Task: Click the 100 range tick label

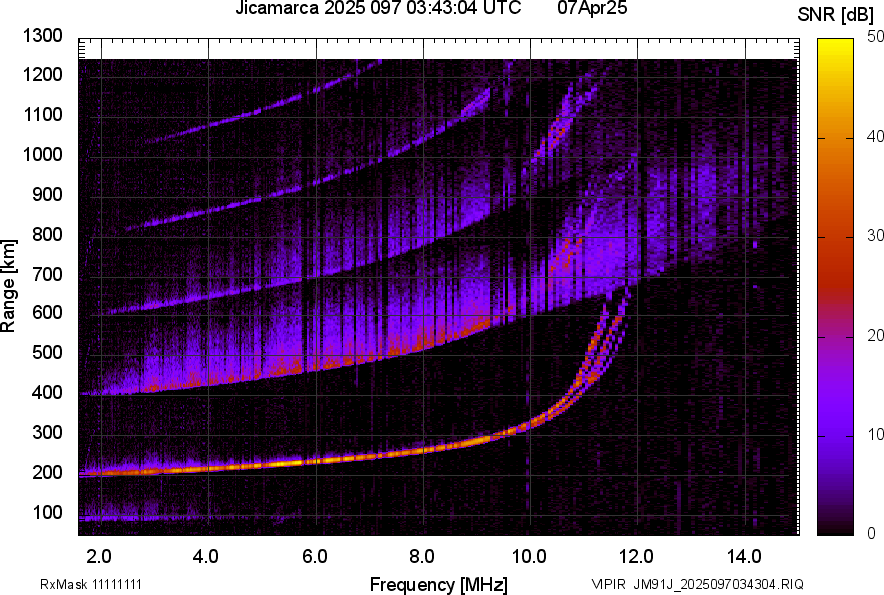Action: pos(47,512)
